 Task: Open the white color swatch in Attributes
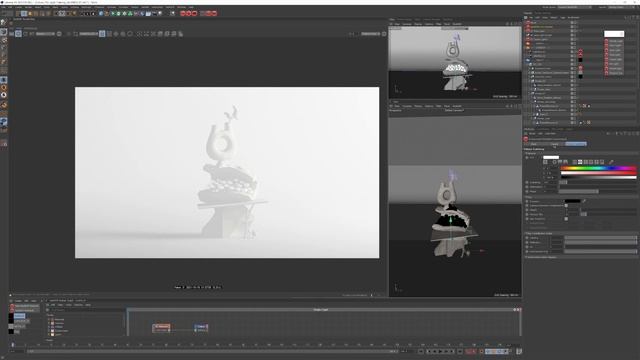point(551,157)
